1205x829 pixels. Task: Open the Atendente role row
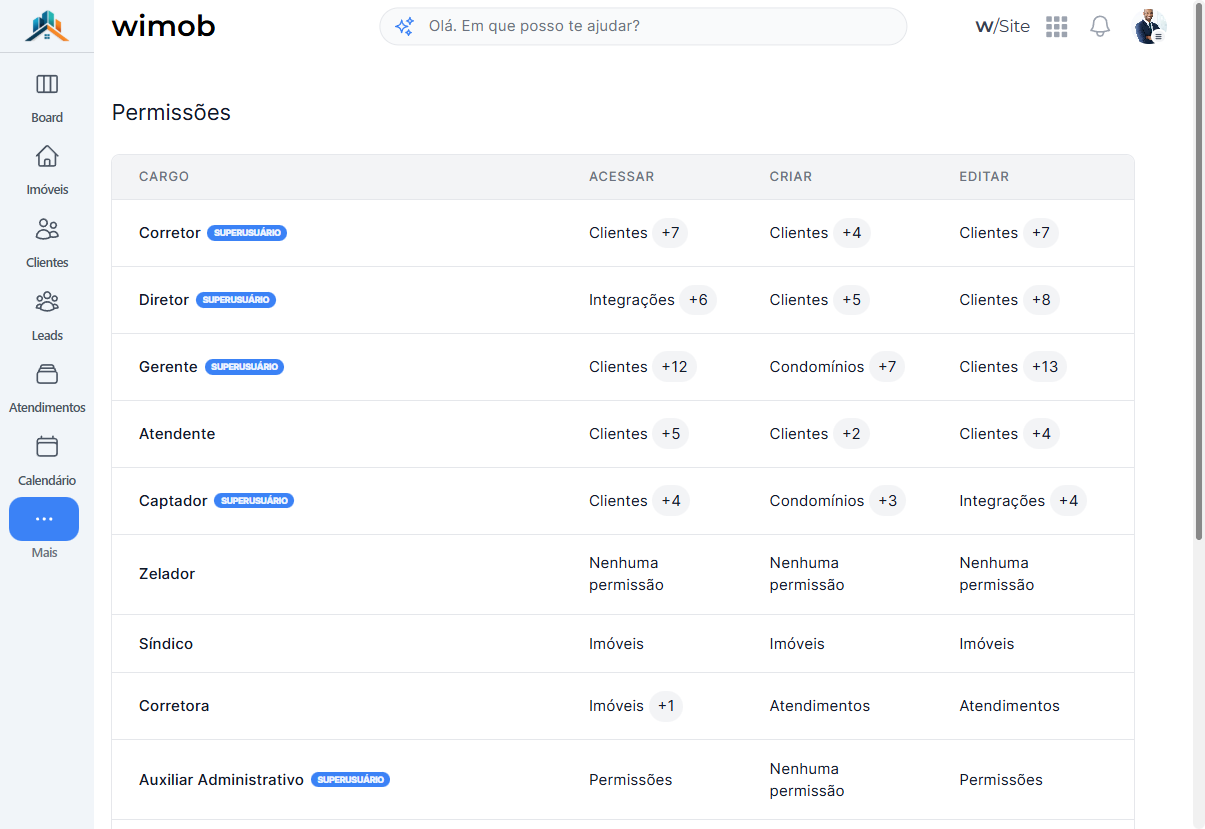(x=623, y=434)
